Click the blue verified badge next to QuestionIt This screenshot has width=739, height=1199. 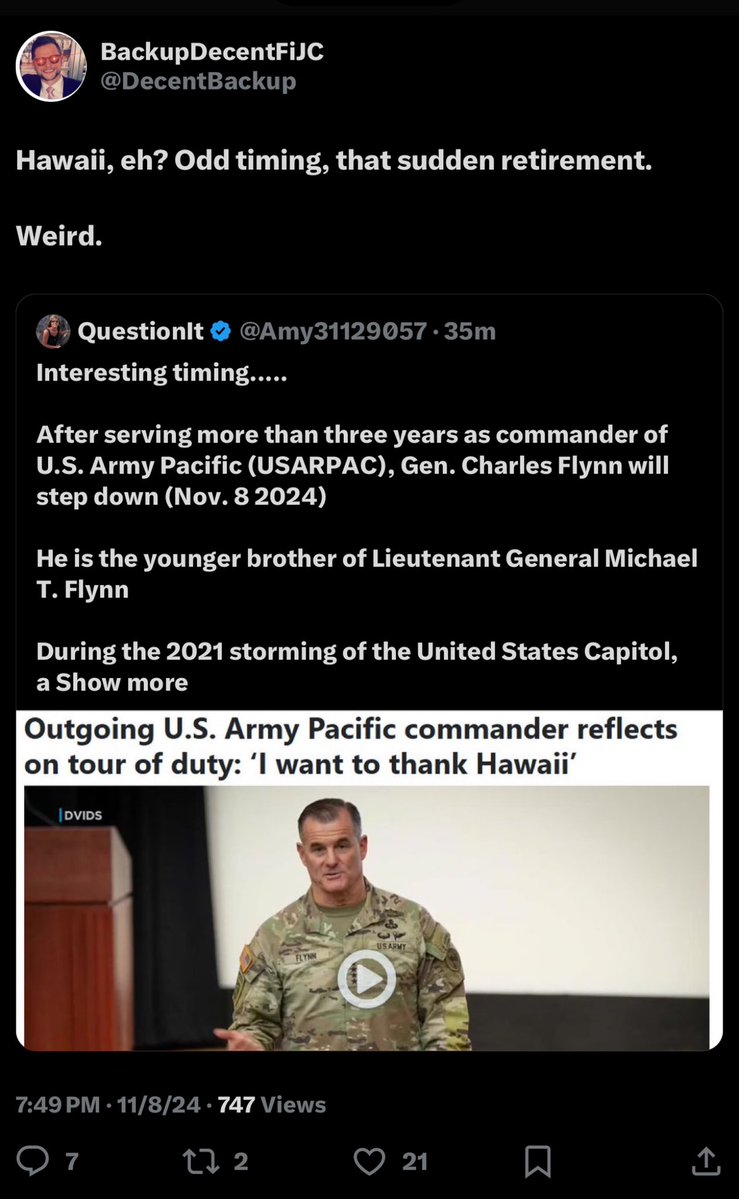tap(221, 331)
